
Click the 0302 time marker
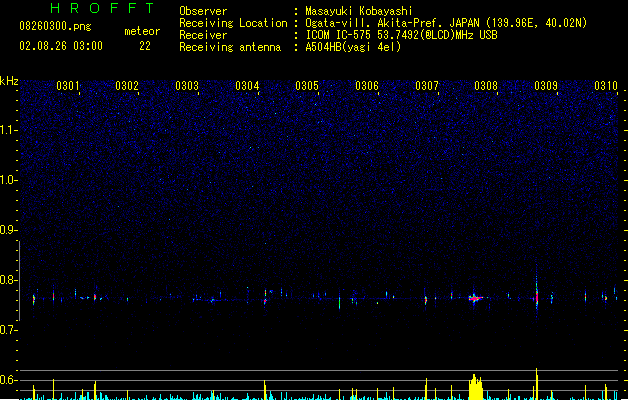pyautogui.click(x=127, y=86)
